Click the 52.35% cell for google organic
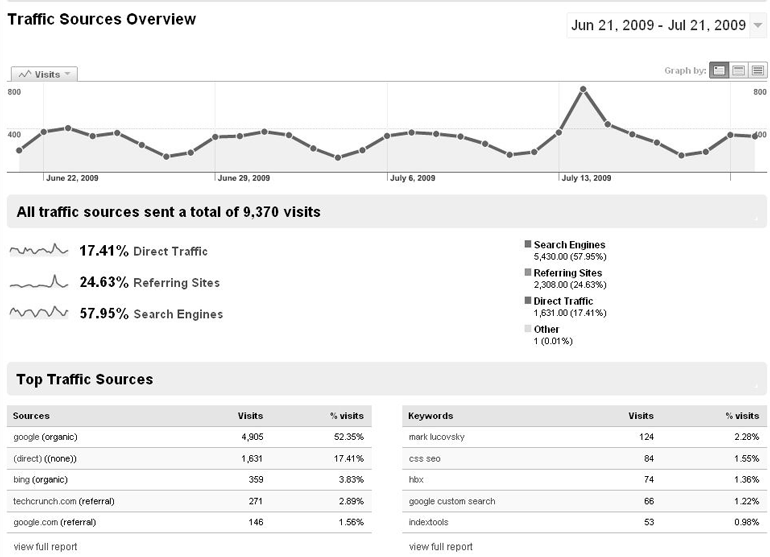770x557 pixels. pyautogui.click(x=349, y=437)
